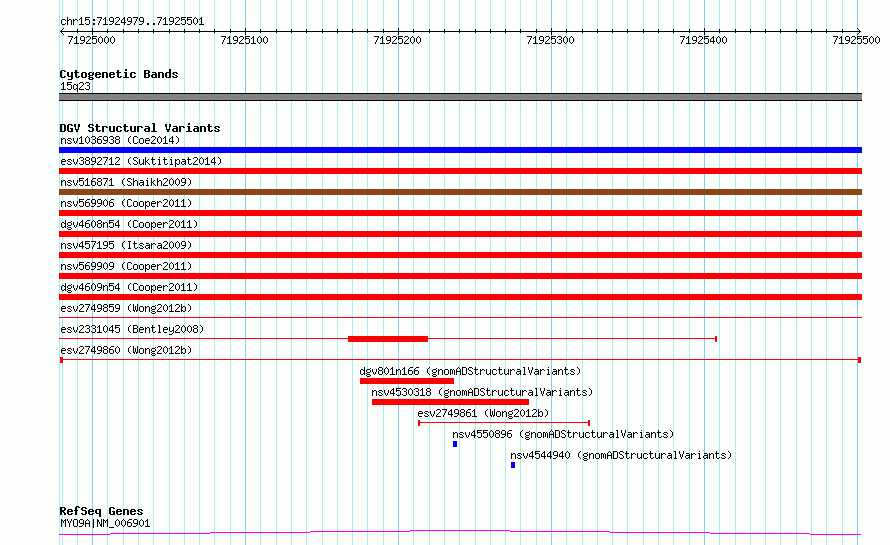This screenshot has height=545, width=890.
Task: Open nsv4530318 (gnomADStructuralVariants) label
Action: point(482,392)
